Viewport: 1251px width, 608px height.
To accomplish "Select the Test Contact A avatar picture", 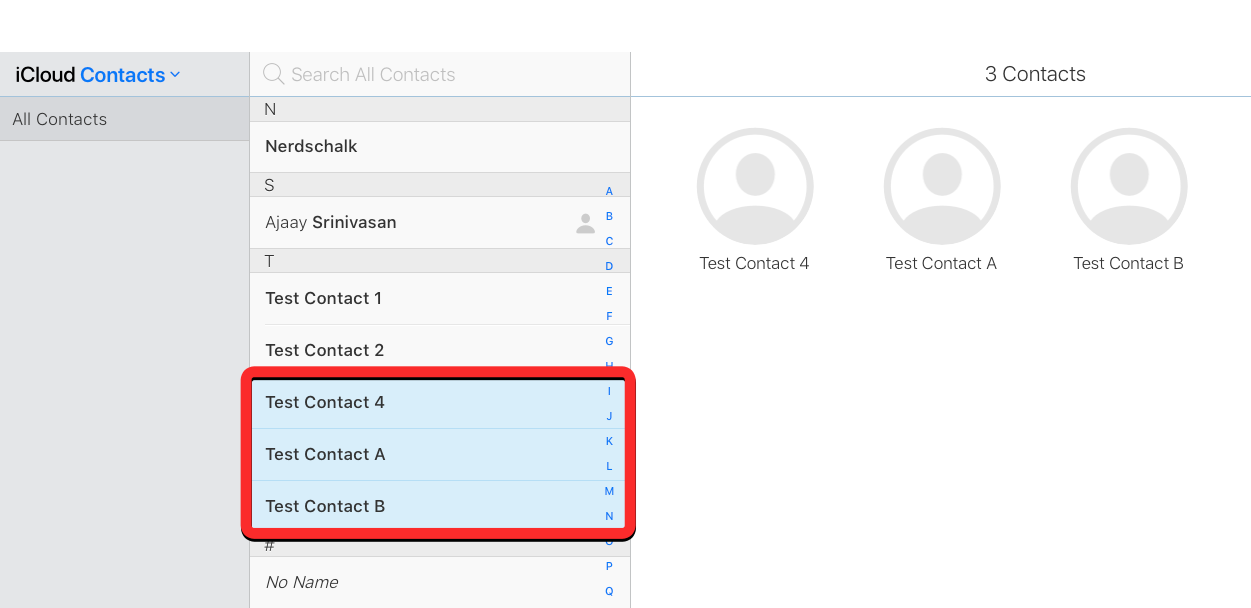I will pyautogui.click(x=942, y=186).
